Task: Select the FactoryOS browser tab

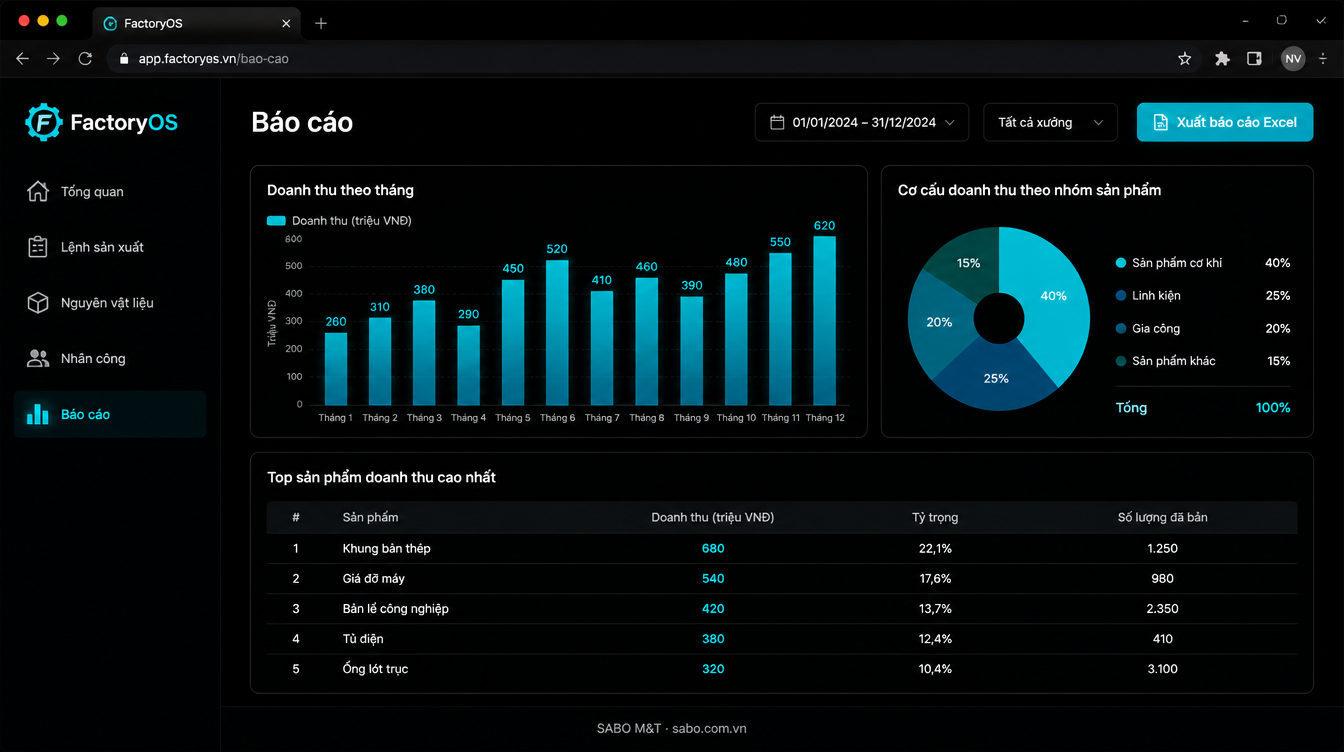Action: click(x=198, y=23)
